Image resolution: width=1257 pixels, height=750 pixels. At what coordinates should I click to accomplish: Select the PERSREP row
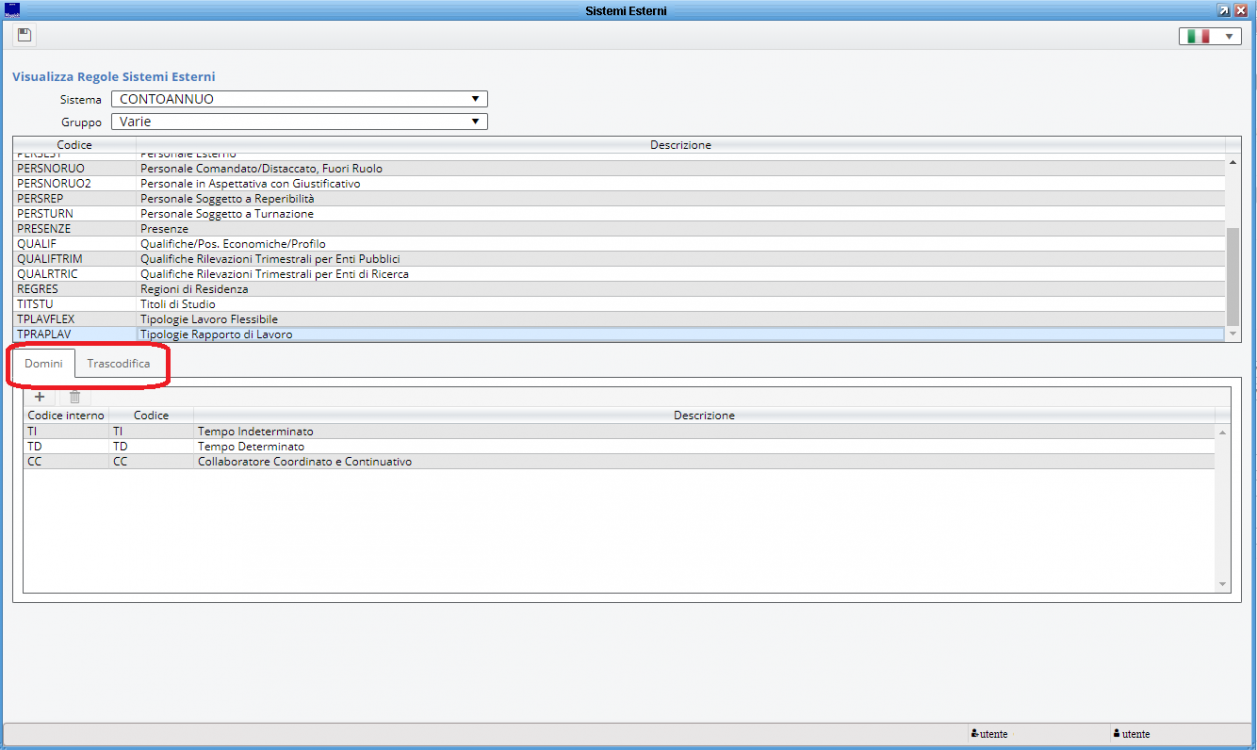point(619,199)
